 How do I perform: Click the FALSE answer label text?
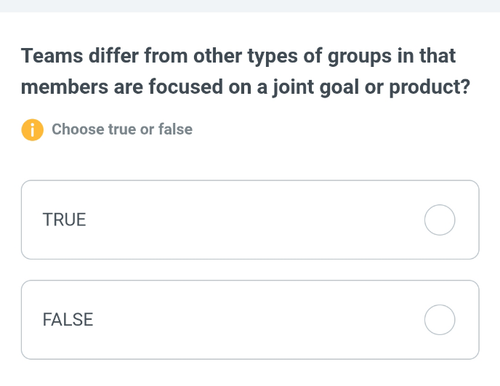point(68,320)
